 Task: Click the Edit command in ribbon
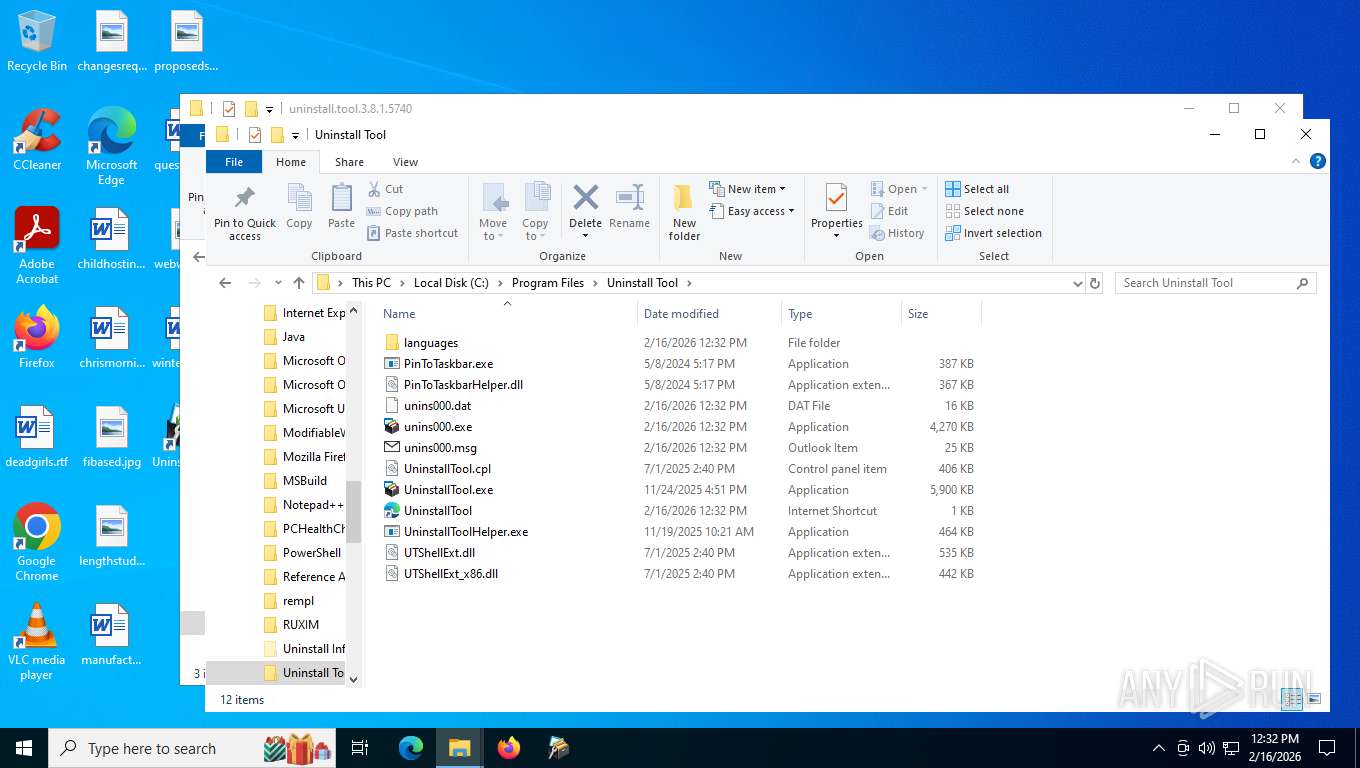coord(889,211)
